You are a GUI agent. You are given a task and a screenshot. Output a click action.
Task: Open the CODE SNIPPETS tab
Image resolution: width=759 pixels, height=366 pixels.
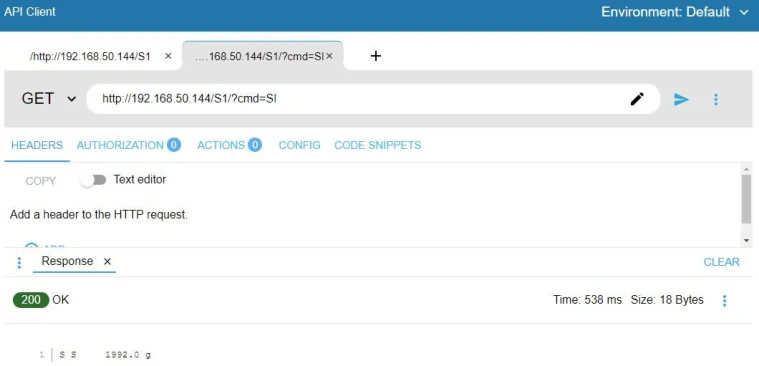378,145
